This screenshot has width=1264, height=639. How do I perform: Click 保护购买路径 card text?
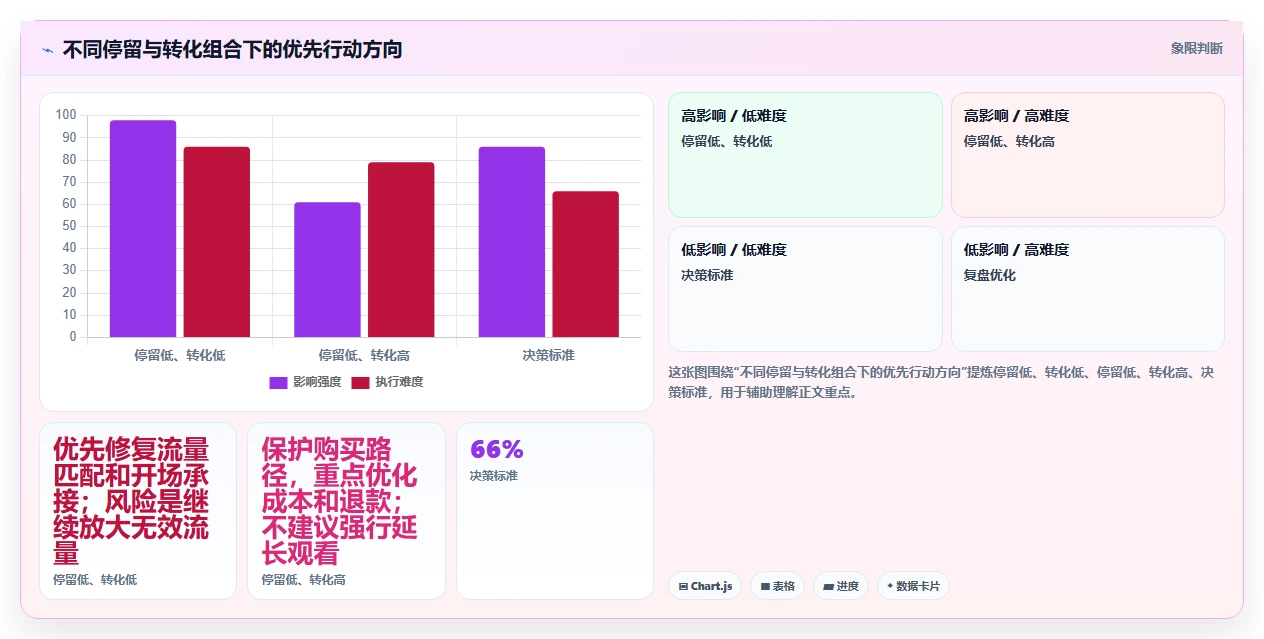pos(339,501)
